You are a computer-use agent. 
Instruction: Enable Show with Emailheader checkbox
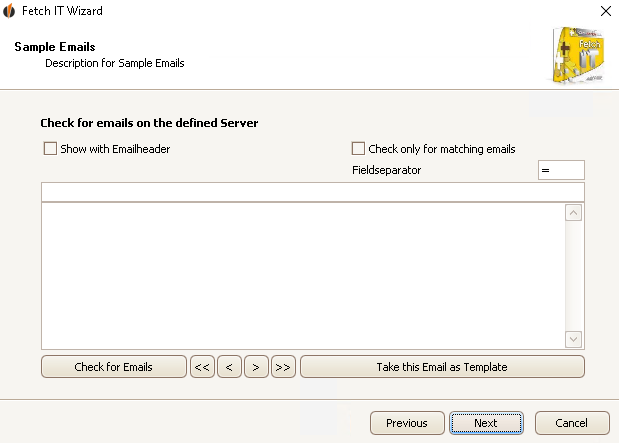coord(50,149)
